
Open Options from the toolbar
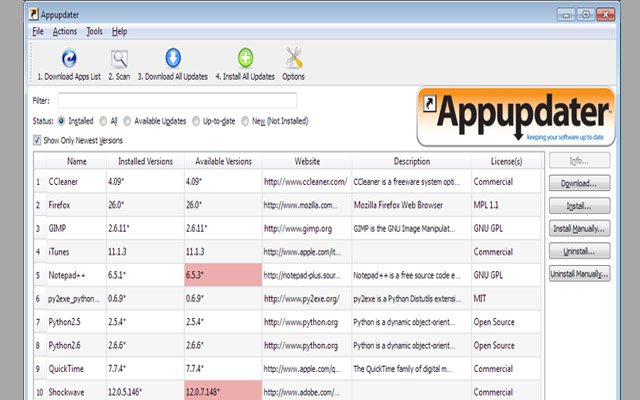coord(294,58)
